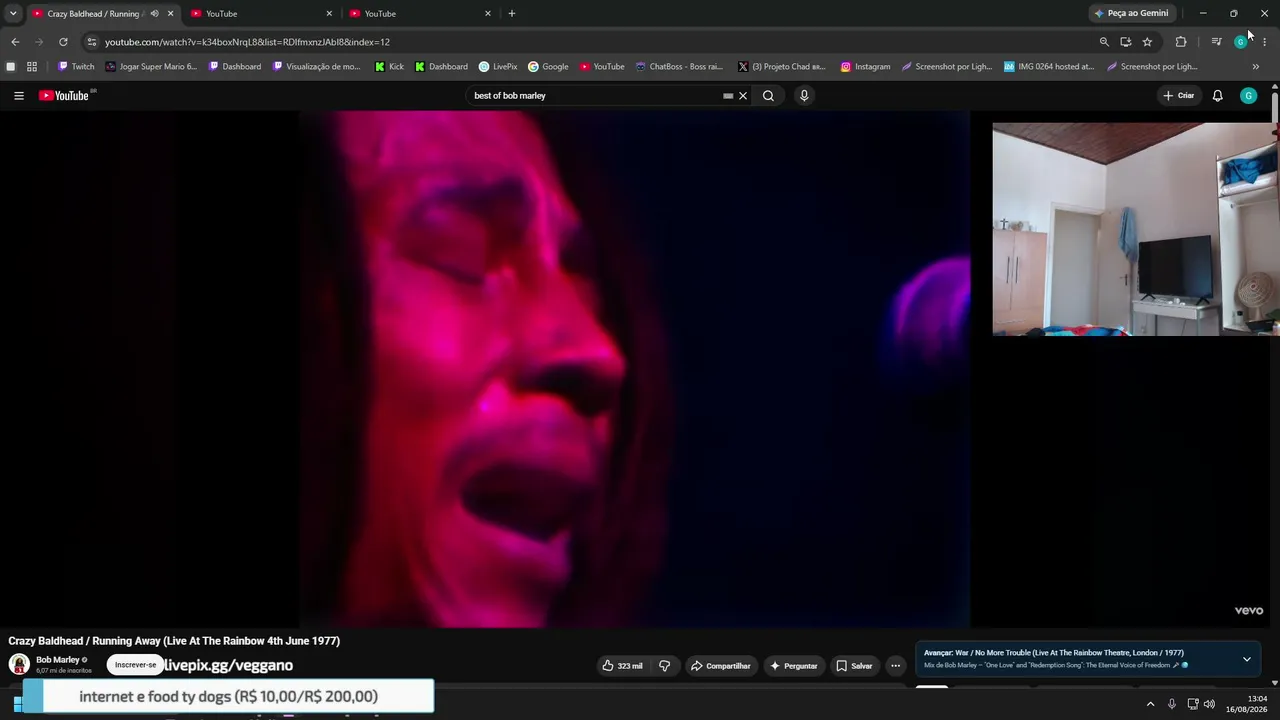Open Chrome zoom magnifier in address bar
Image resolution: width=1280 pixels, height=720 pixels.
(x=1104, y=42)
